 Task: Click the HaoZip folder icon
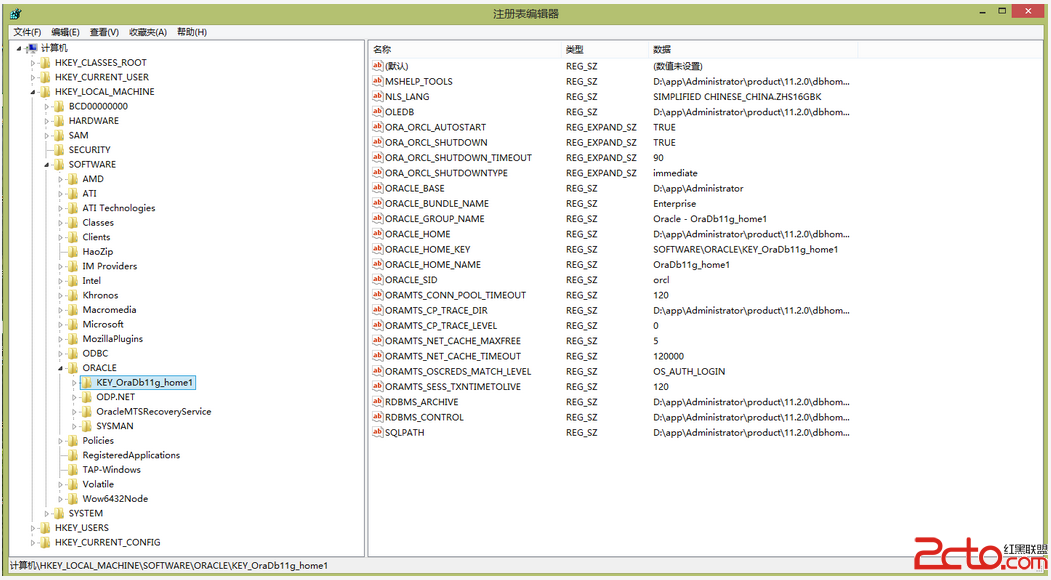pos(73,252)
